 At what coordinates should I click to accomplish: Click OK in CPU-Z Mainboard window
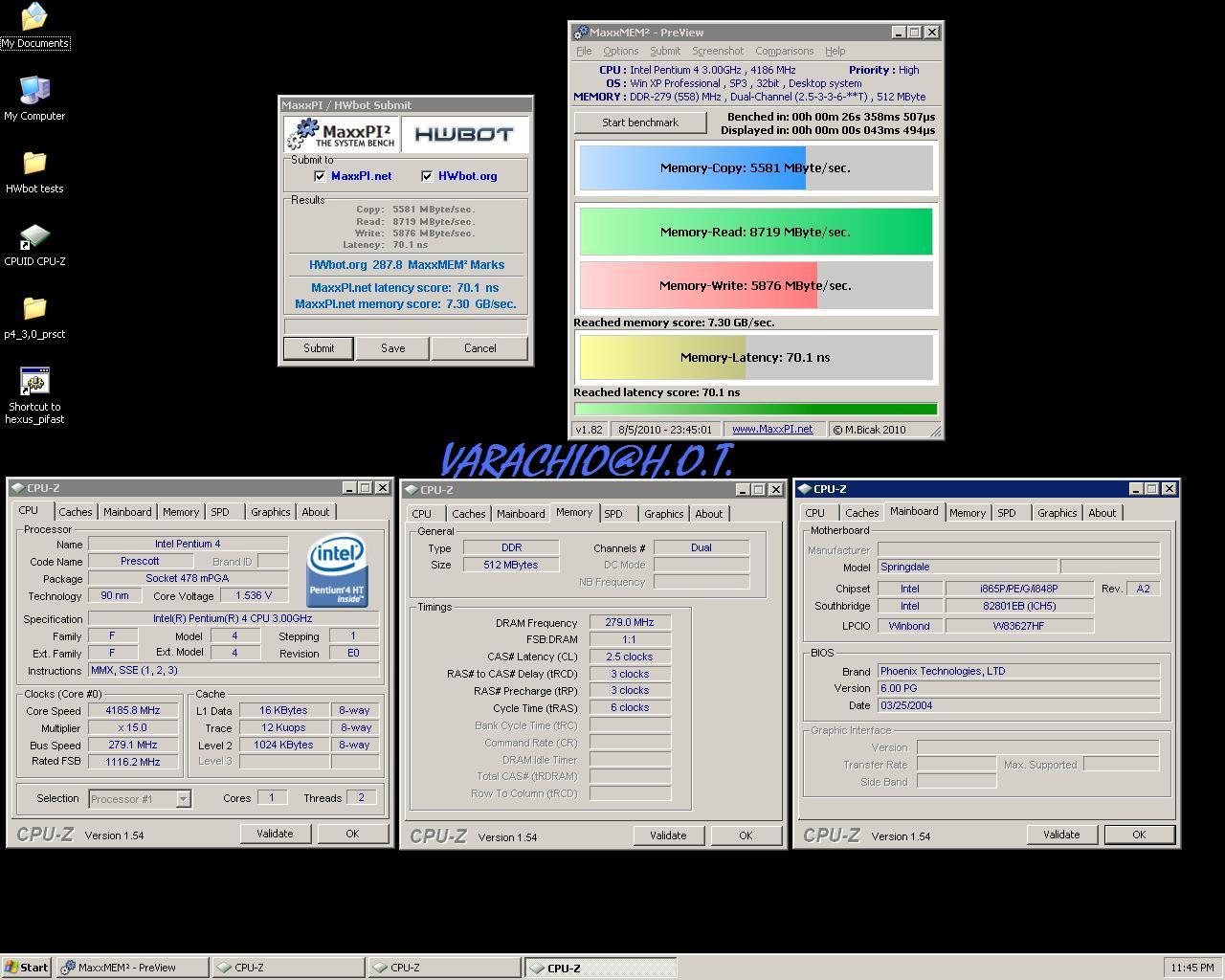(x=1139, y=835)
